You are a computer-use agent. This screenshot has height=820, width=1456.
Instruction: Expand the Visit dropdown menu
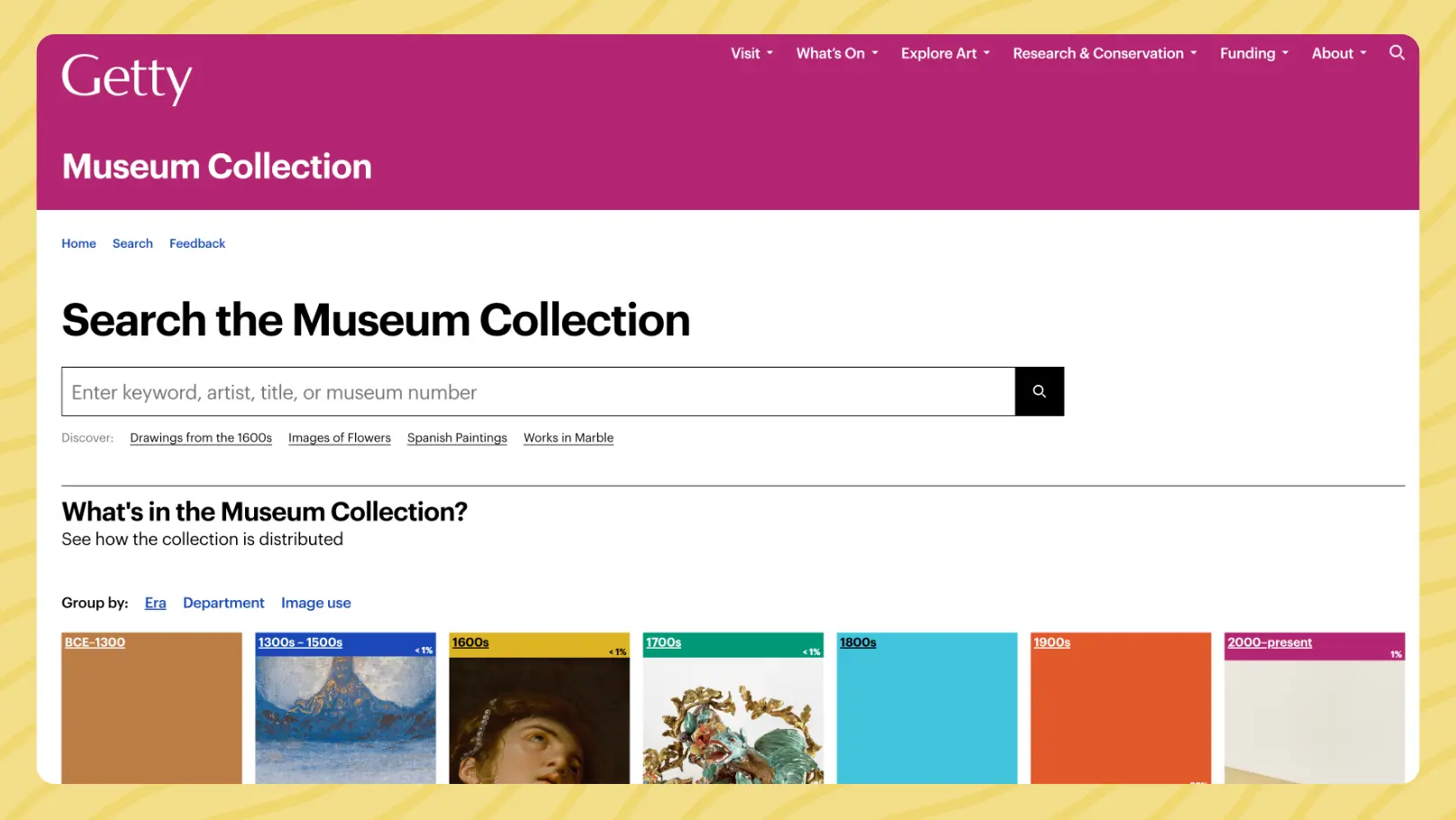751,53
